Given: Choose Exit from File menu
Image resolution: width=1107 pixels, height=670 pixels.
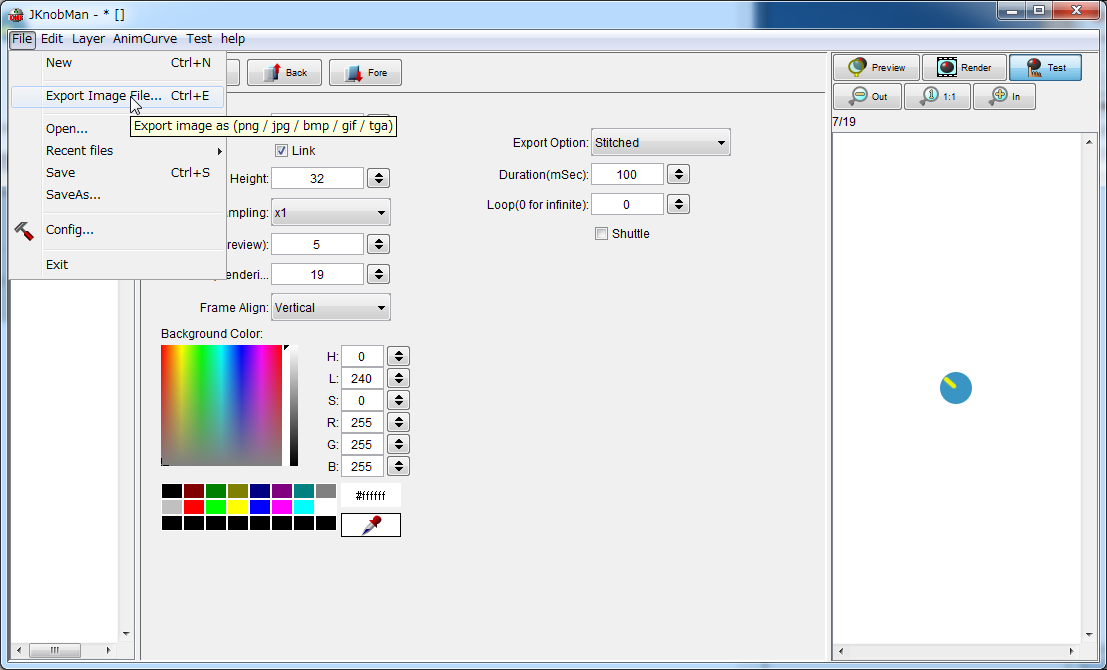Looking at the screenshot, I should tap(117, 264).
